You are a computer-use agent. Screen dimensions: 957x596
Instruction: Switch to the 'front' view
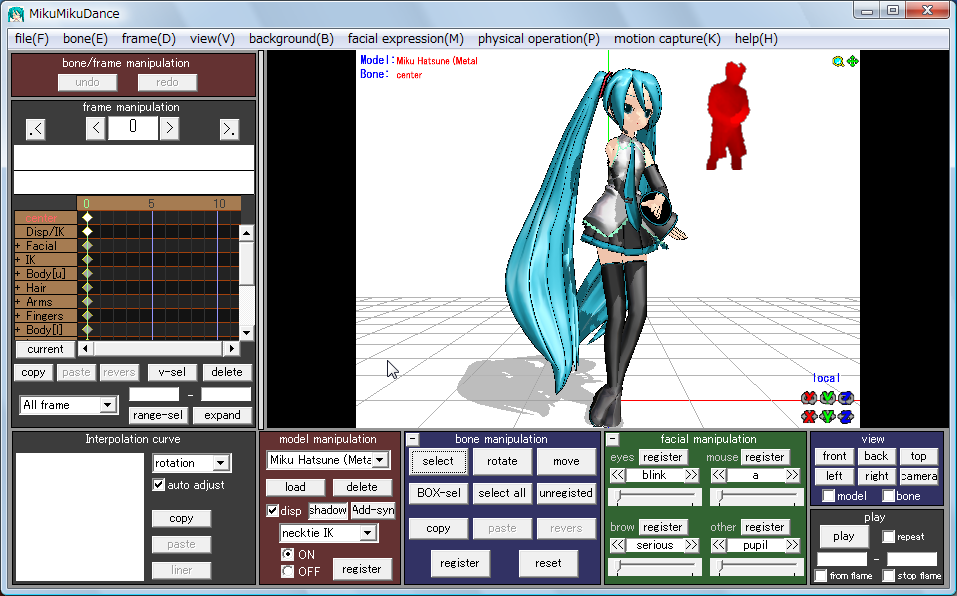(x=834, y=456)
